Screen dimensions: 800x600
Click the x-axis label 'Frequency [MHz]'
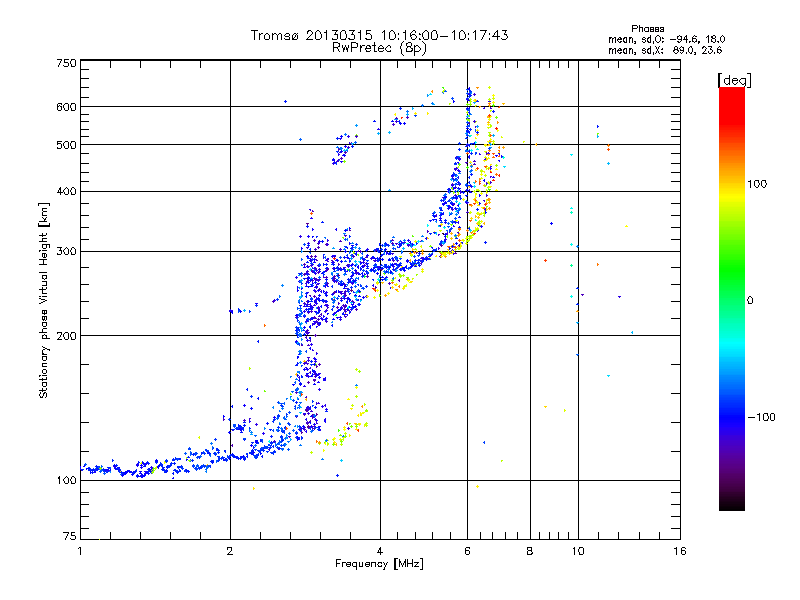(x=379, y=564)
